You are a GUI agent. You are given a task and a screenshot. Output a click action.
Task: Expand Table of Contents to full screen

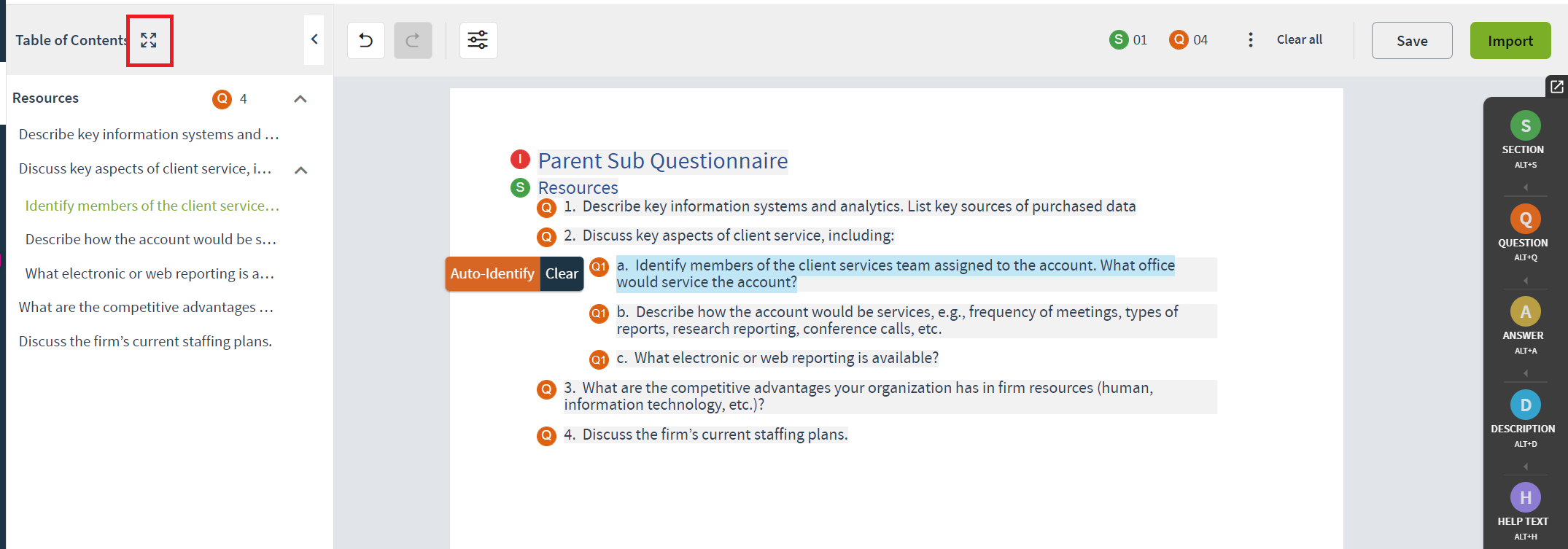[x=149, y=40]
